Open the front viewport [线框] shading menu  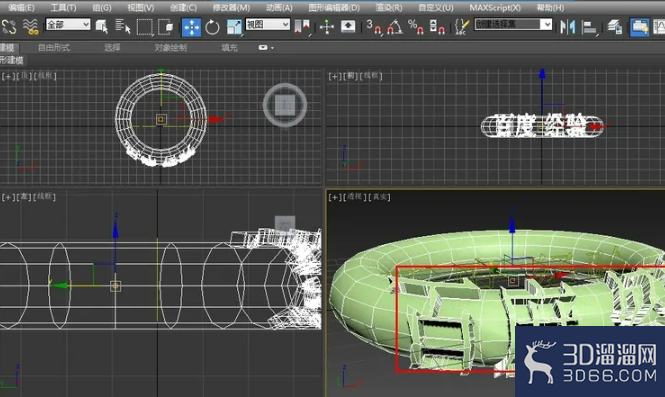tap(371, 76)
